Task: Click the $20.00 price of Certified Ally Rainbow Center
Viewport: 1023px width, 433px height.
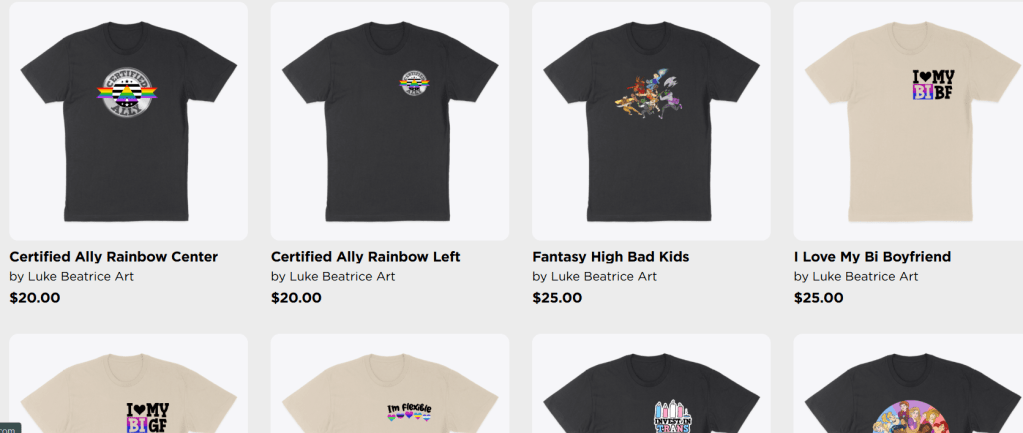Action: coord(35,298)
